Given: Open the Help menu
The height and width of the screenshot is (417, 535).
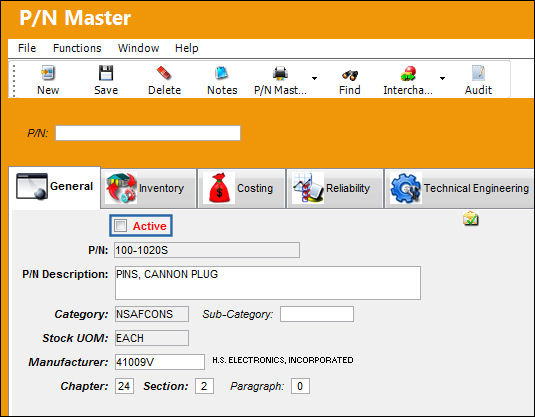Looking at the screenshot, I should (187, 48).
